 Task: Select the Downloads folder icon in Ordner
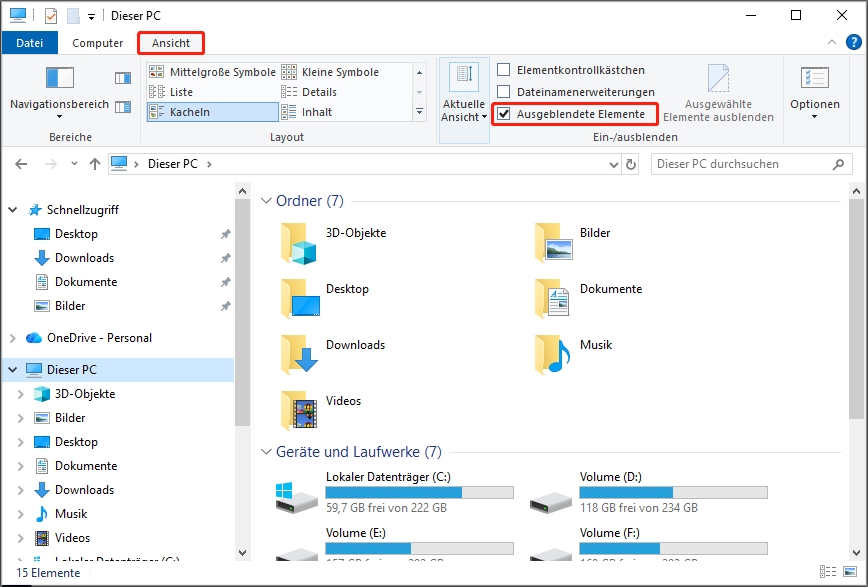pyautogui.click(x=299, y=354)
